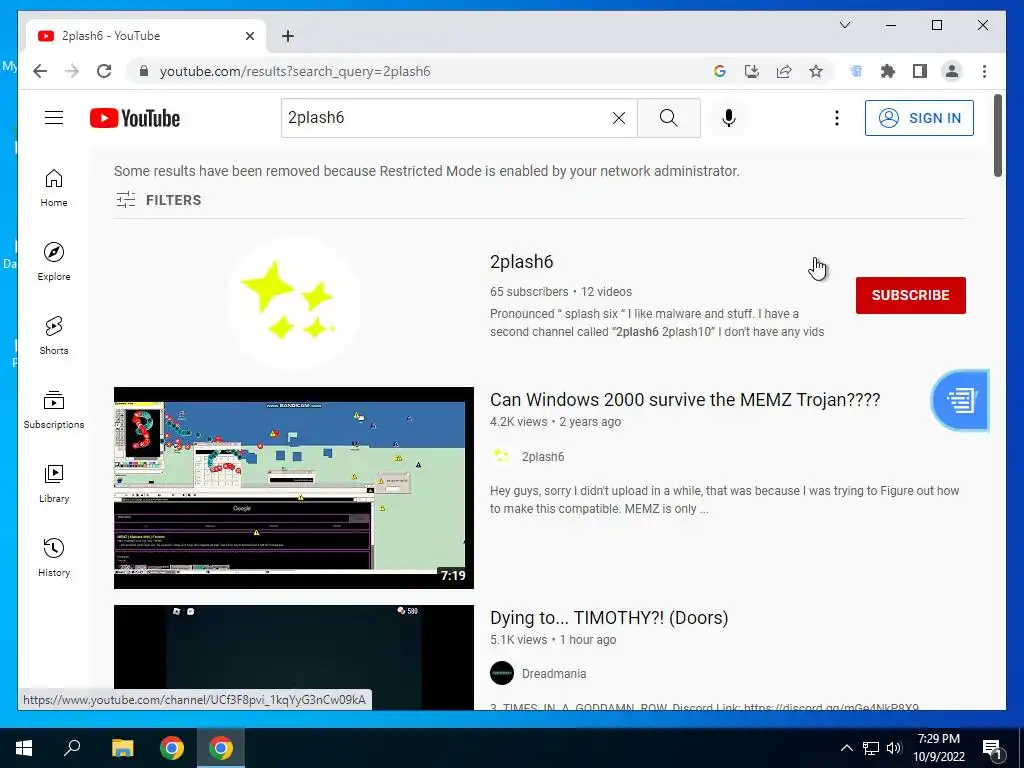Open Library in the sidebar

(54, 484)
